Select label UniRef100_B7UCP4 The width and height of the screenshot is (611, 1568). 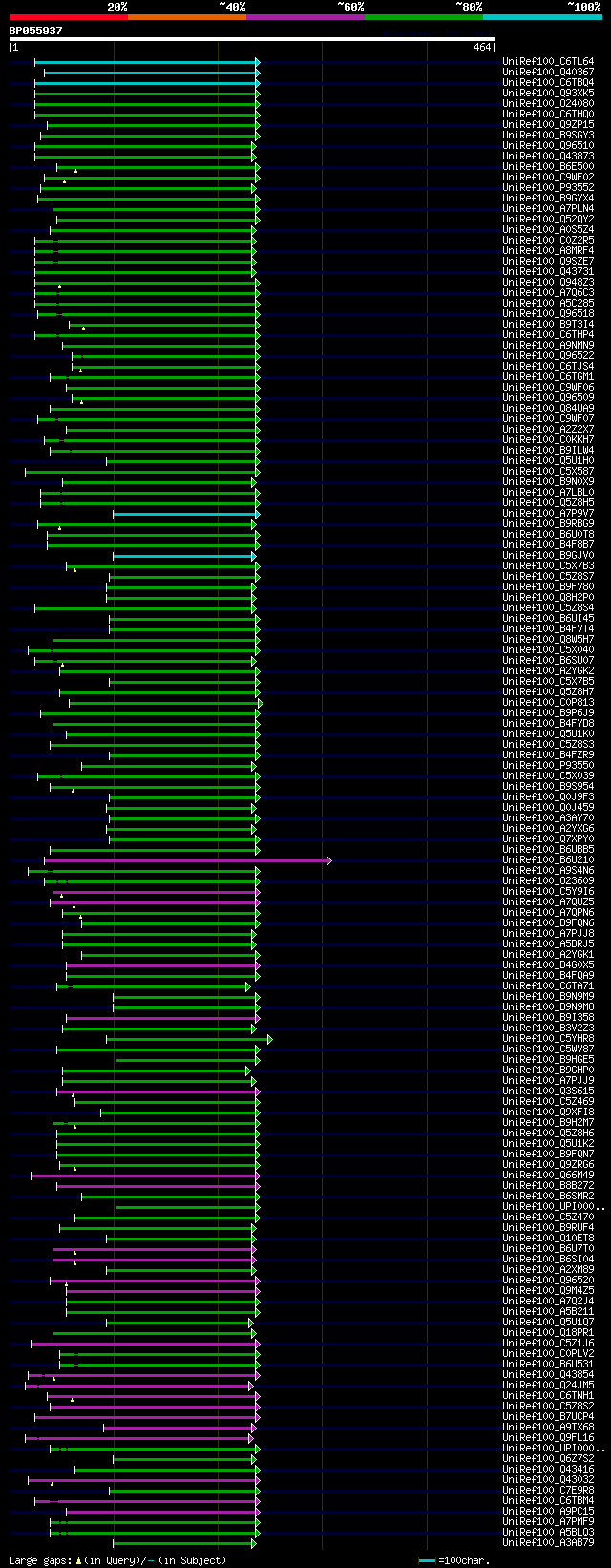point(548,1417)
